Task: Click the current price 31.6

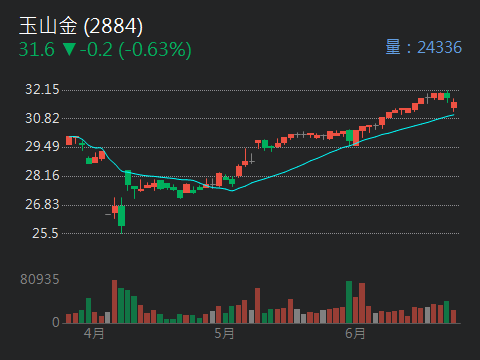Action: [37, 50]
